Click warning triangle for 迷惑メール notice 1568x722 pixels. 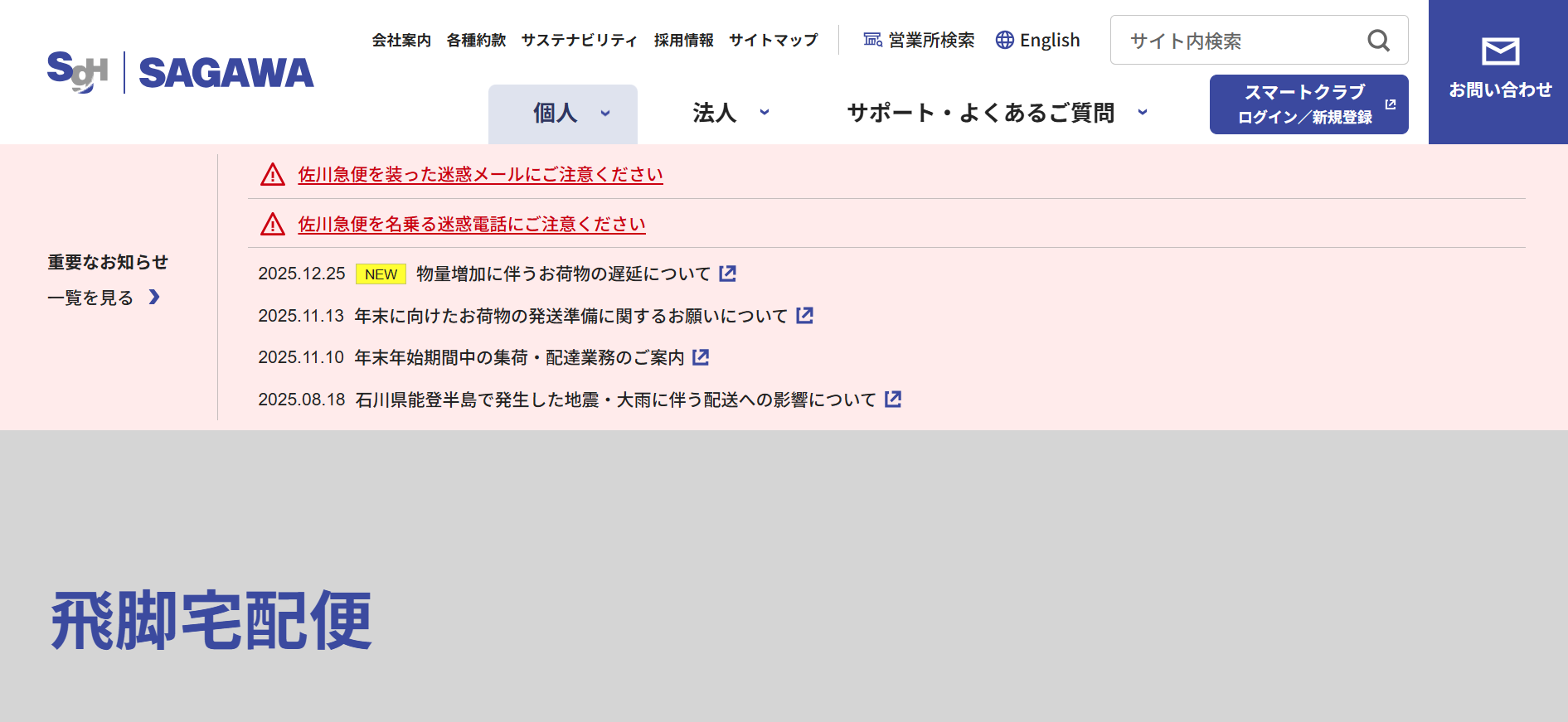[x=273, y=175]
